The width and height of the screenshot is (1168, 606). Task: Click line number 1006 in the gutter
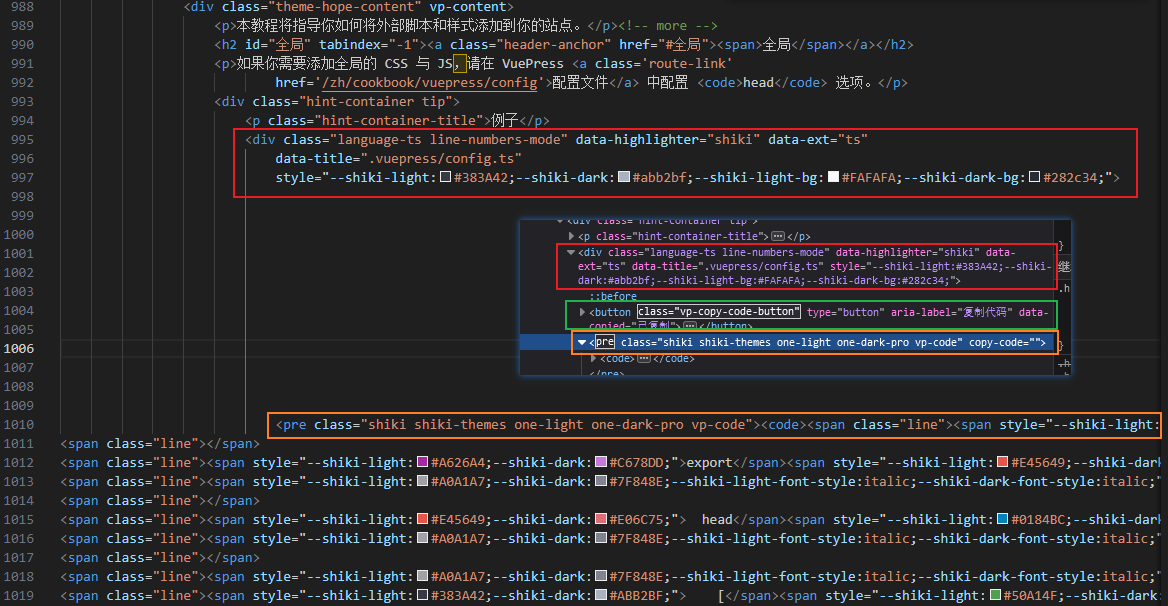pos(19,348)
